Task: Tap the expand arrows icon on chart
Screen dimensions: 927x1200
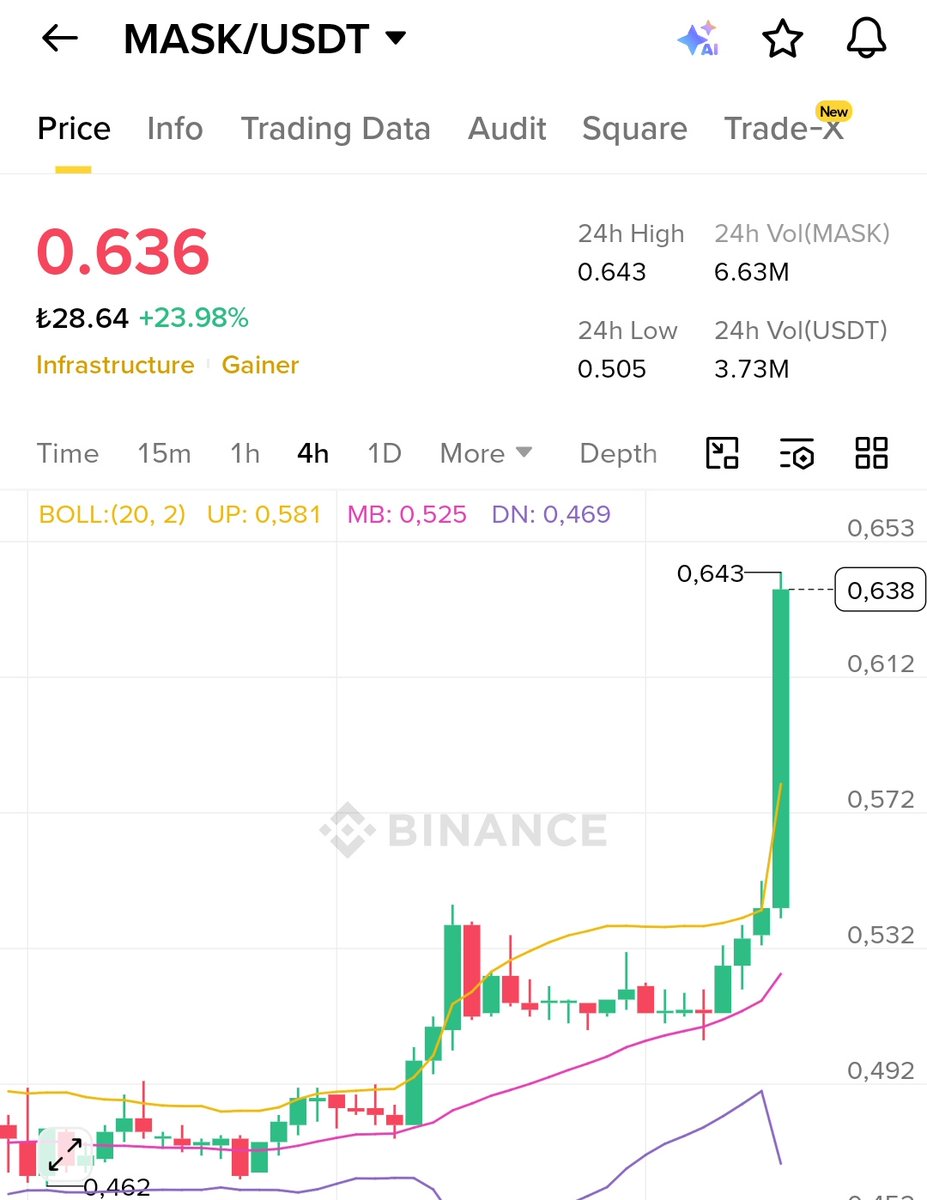Action: (x=65, y=1153)
